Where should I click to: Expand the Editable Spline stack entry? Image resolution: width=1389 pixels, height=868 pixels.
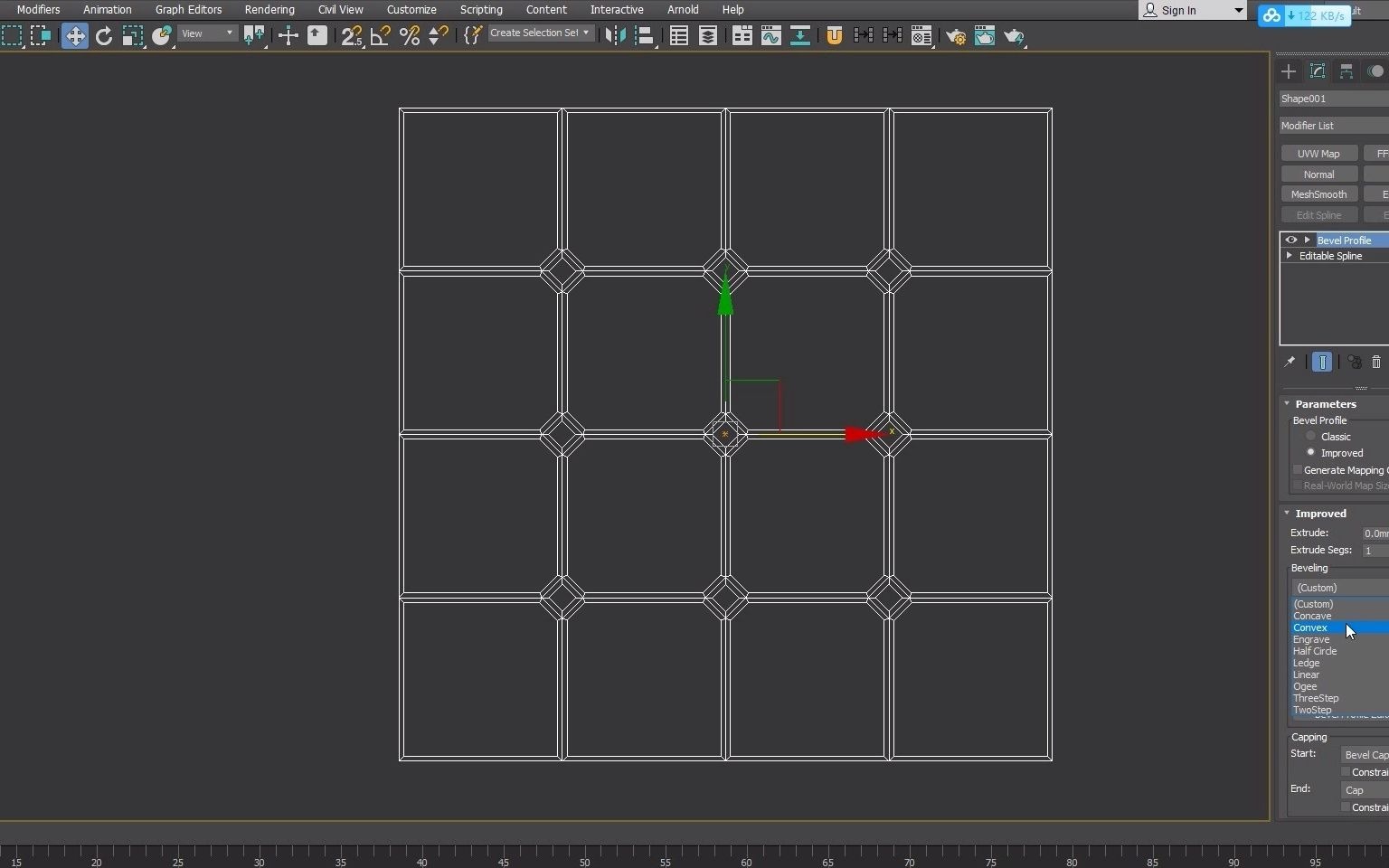pyautogui.click(x=1291, y=256)
